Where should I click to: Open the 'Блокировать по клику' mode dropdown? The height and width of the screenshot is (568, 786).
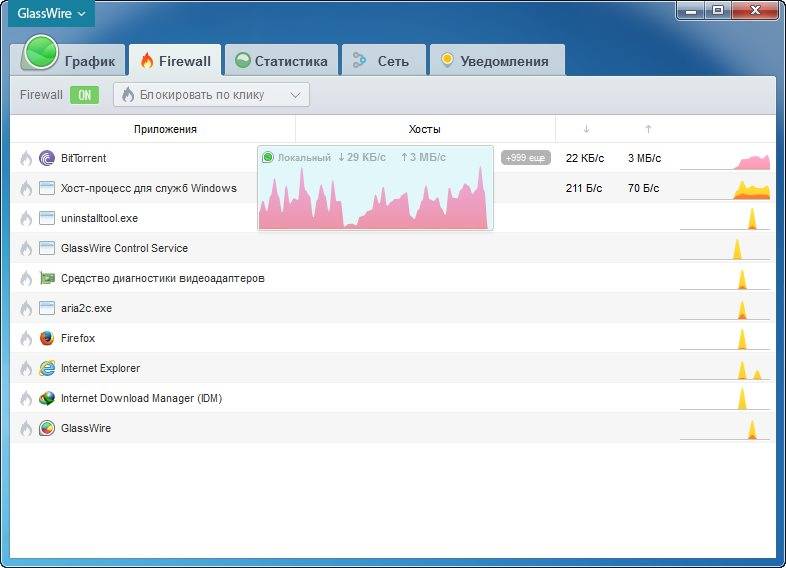[211, 95]
